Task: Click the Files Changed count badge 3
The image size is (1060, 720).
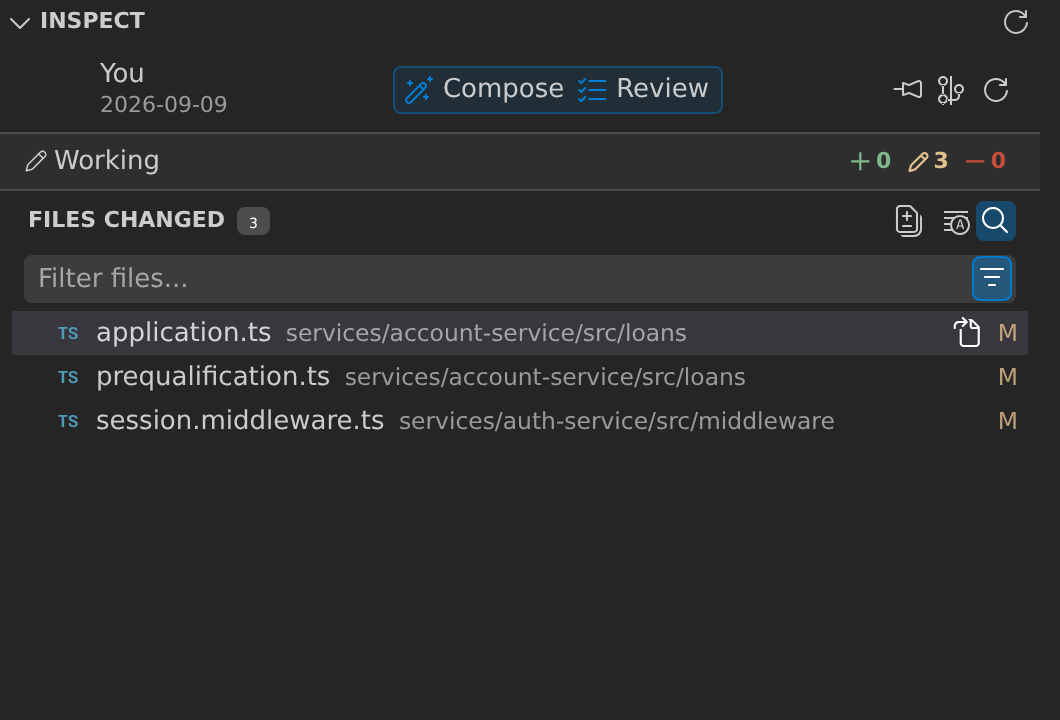Action: point(253,222)
